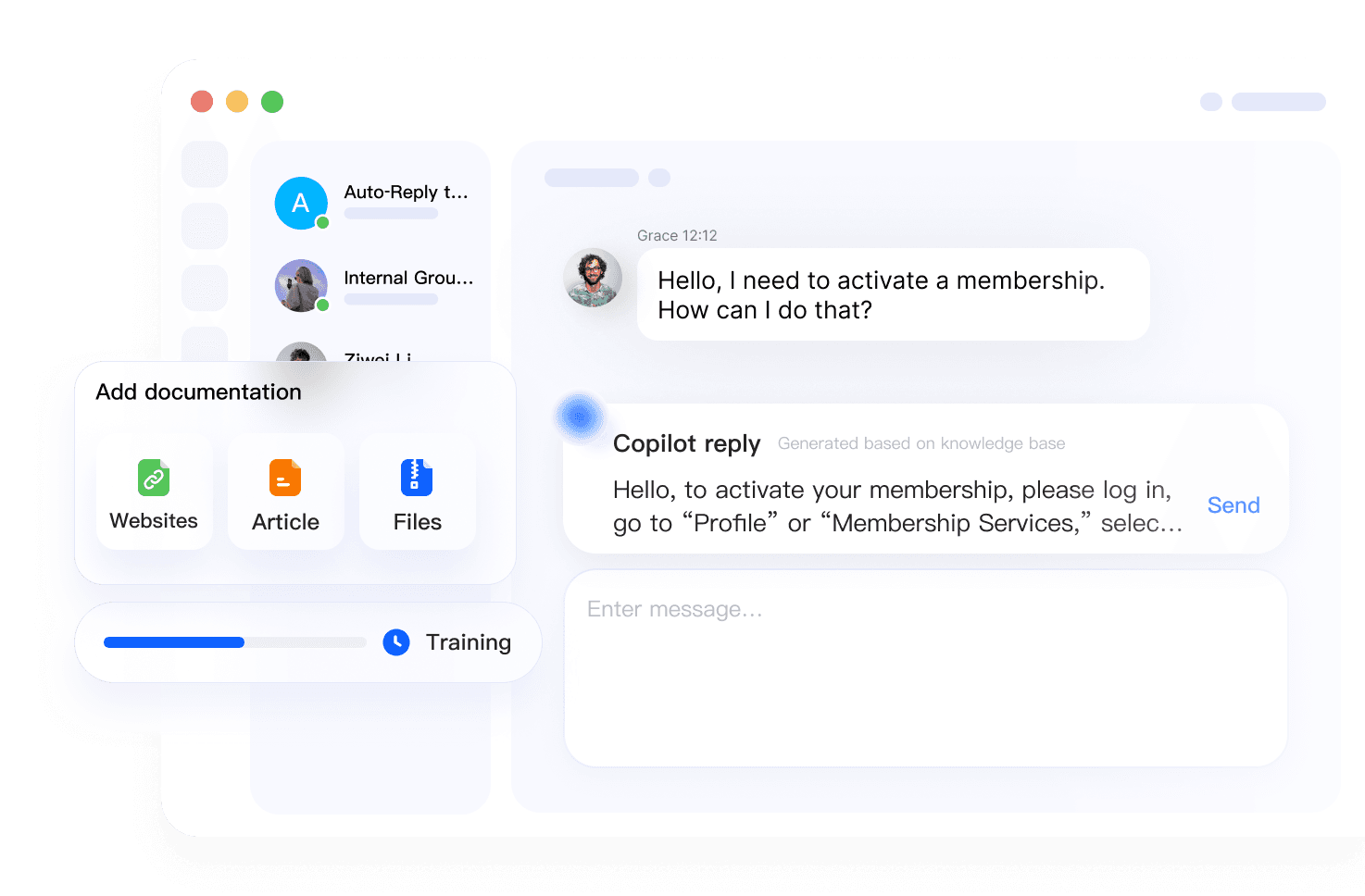Viewport: 1365px width, 896px height.
Task: Click Grace's profile avatar in chat
Action: pos(593,278)
